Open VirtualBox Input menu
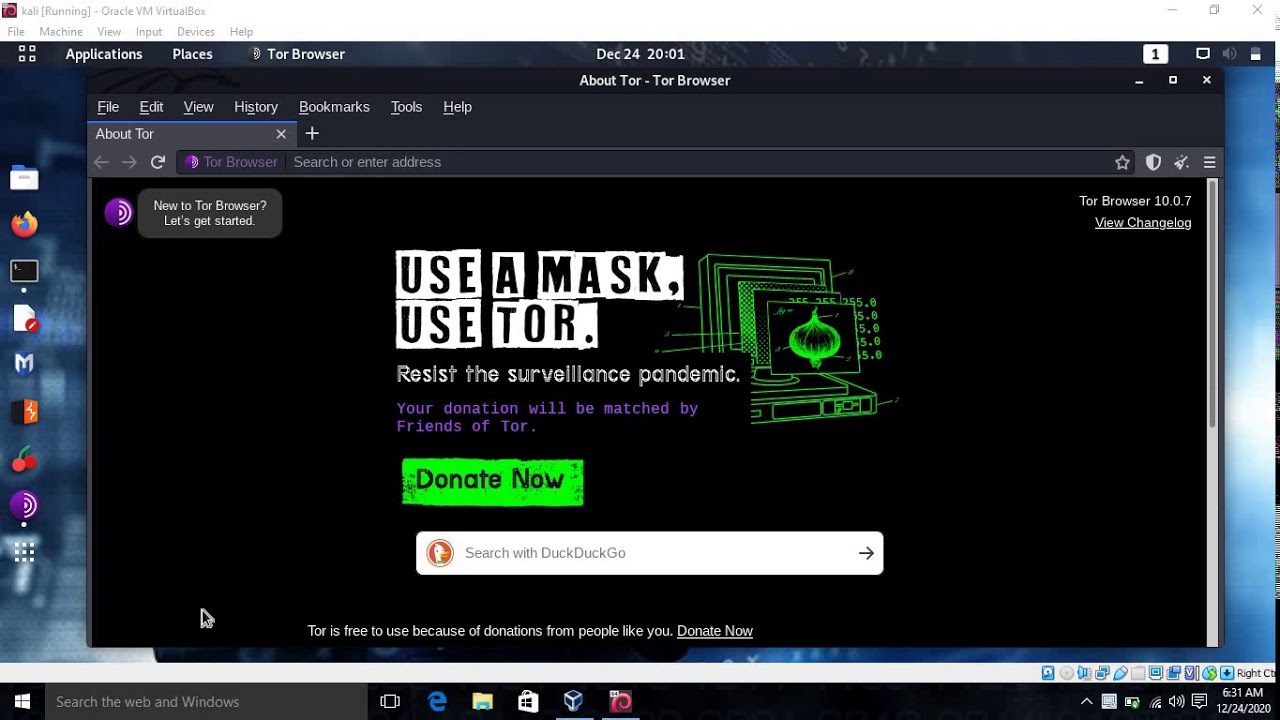 point(149,32)
